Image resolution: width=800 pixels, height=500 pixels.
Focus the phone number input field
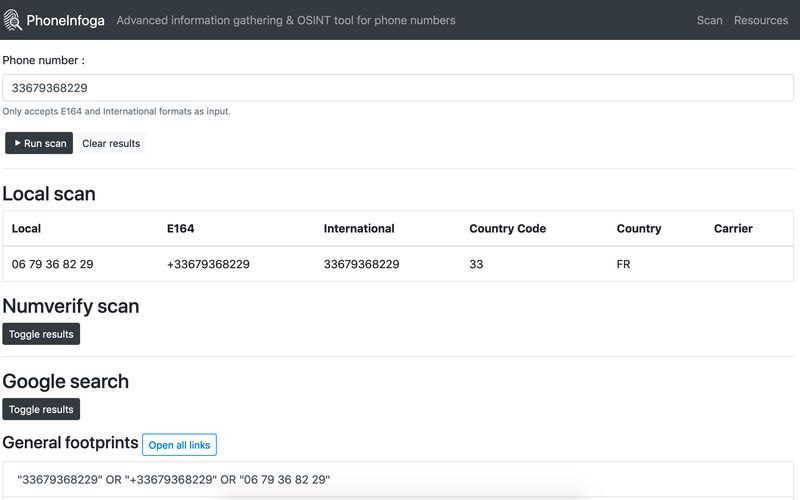tap(398, 88)
